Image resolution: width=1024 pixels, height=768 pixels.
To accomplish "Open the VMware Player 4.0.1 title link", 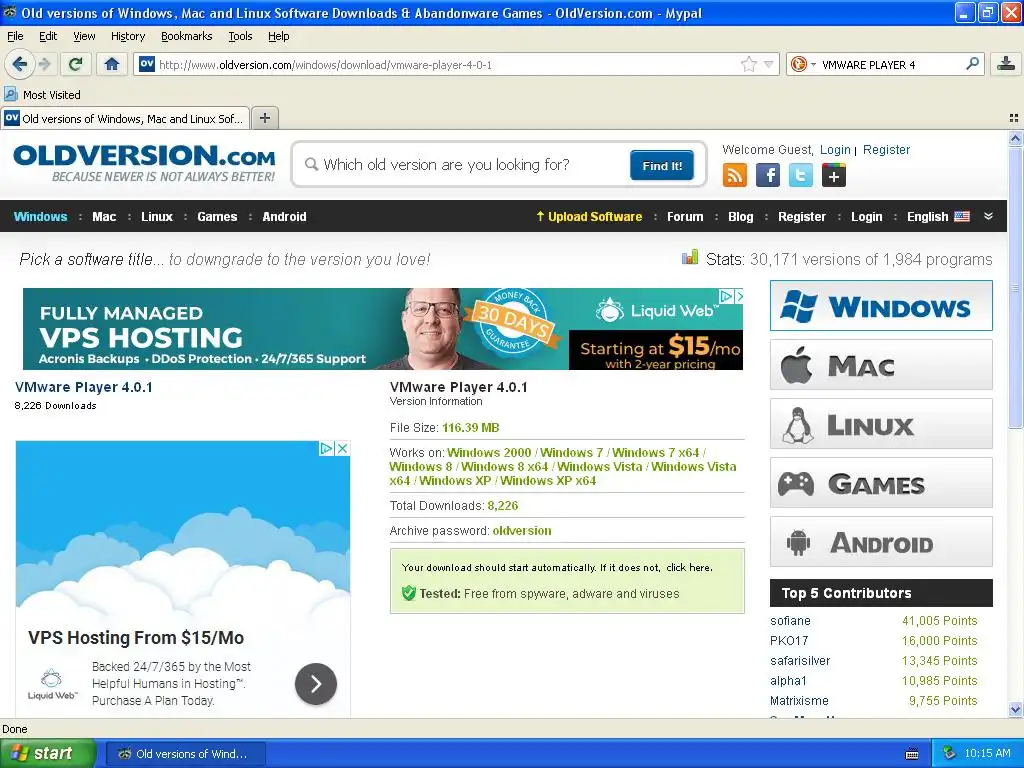I will 84,387.
